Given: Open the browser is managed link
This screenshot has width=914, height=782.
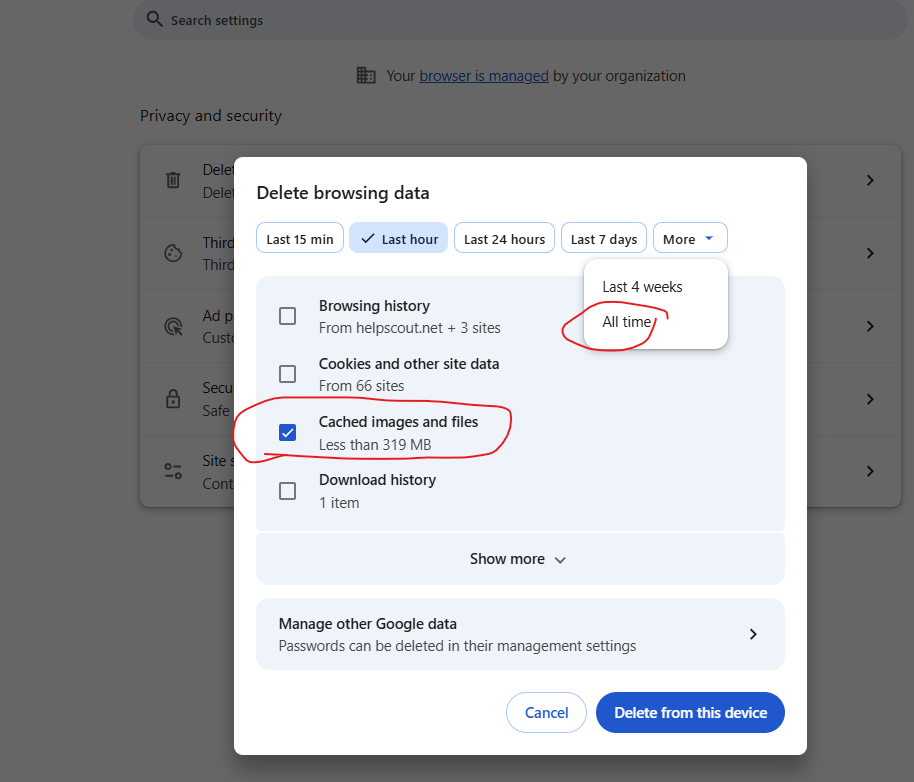Looking at the screenshot, I should tap(484, 76).
